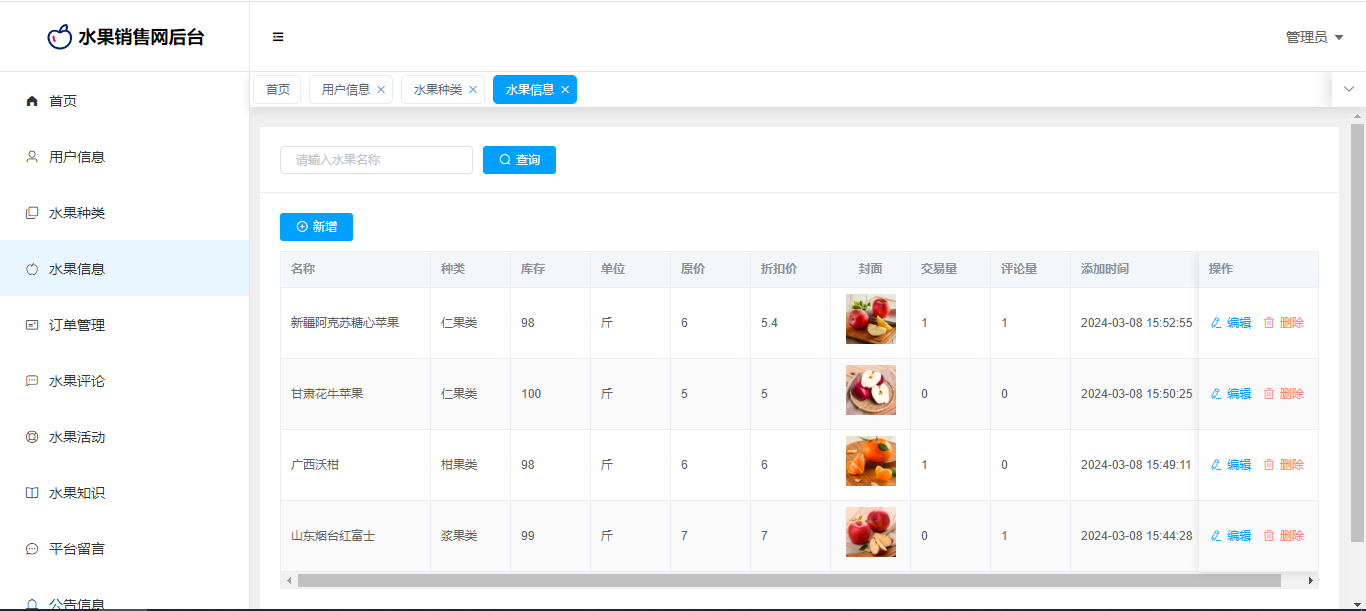Click 编辑 for 甘肃花牛苹果
Screen dimensions: 1366x611
(x=1231, y=394)
